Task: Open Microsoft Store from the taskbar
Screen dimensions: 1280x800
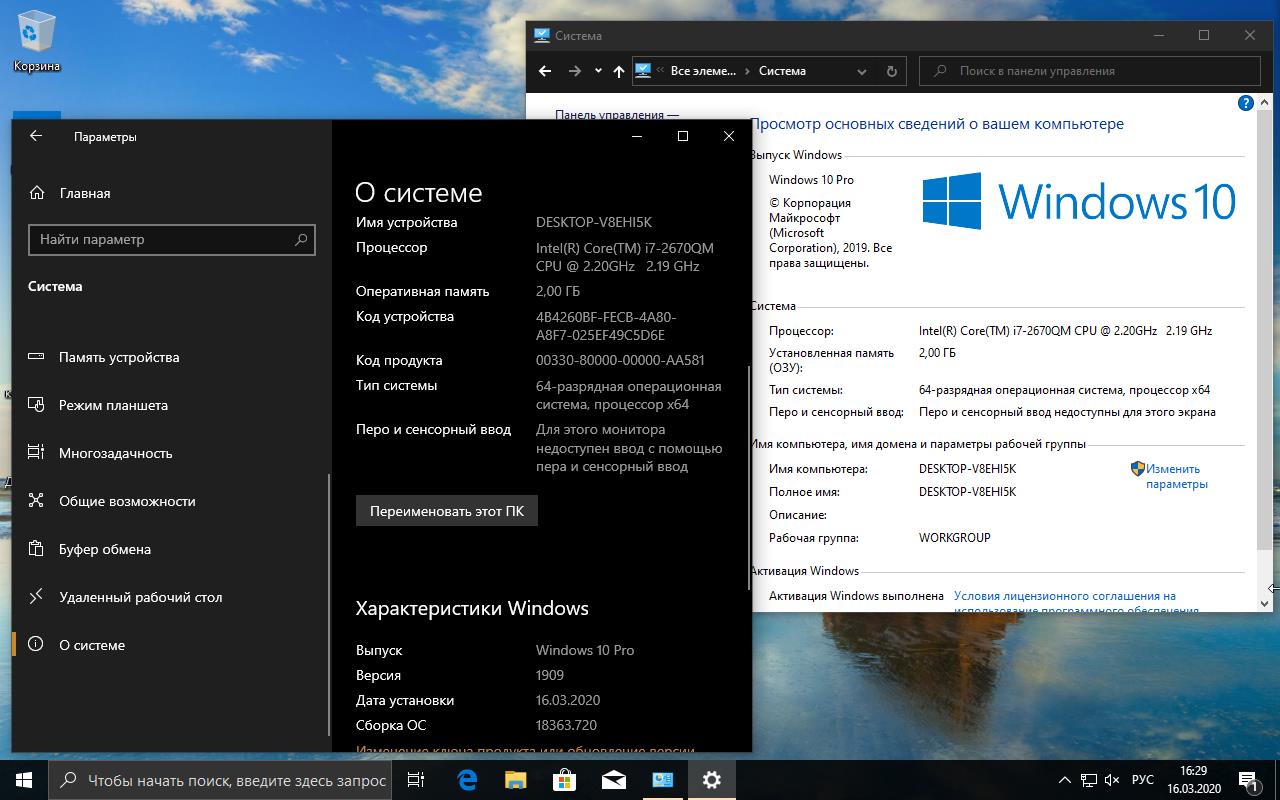Action: [x=564, y=779]
